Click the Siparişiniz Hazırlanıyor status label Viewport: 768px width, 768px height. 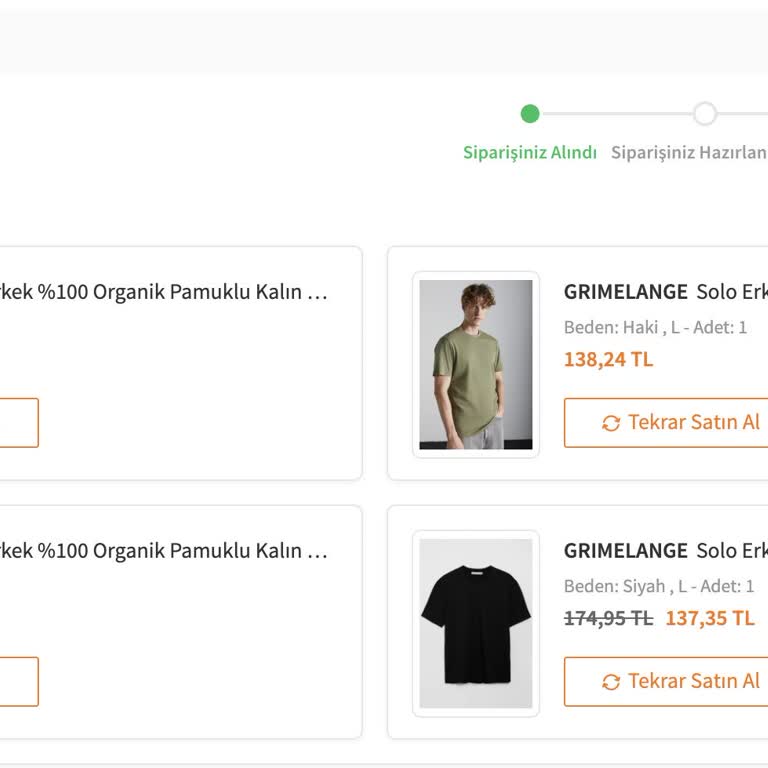tap(689, 152)
